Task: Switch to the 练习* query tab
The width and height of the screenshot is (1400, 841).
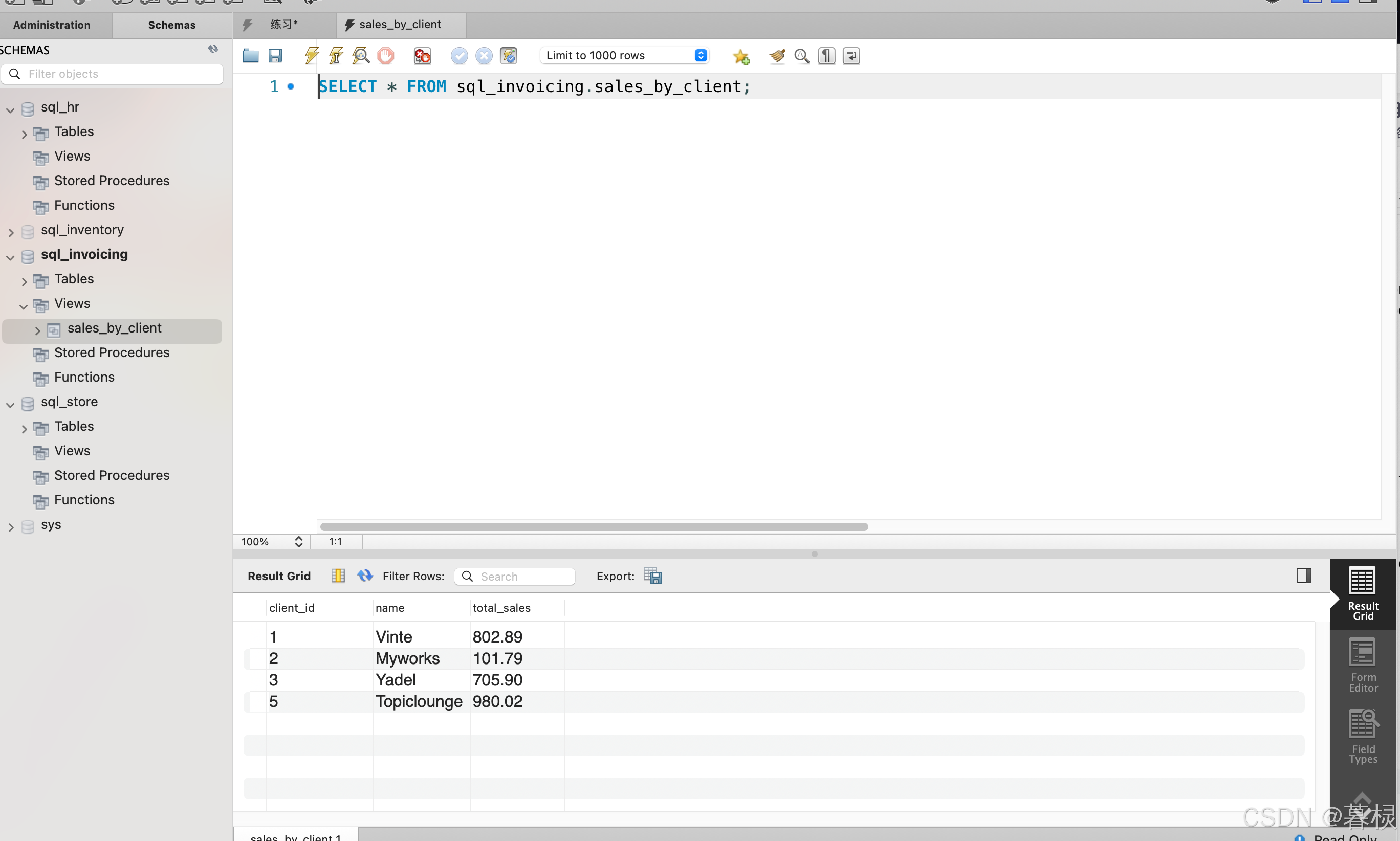Action: tap(283, 25)
